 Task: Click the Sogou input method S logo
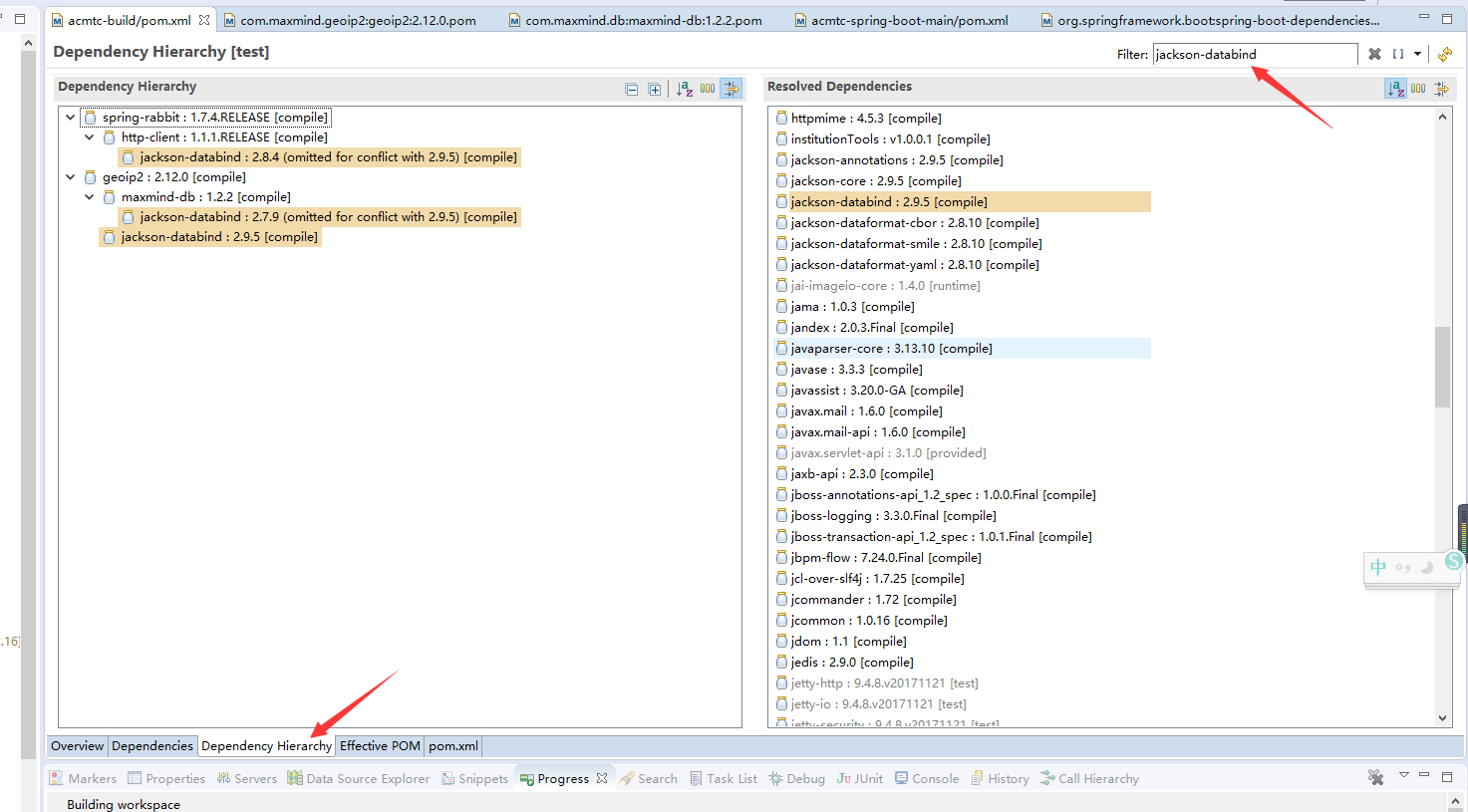(1453, 561)
